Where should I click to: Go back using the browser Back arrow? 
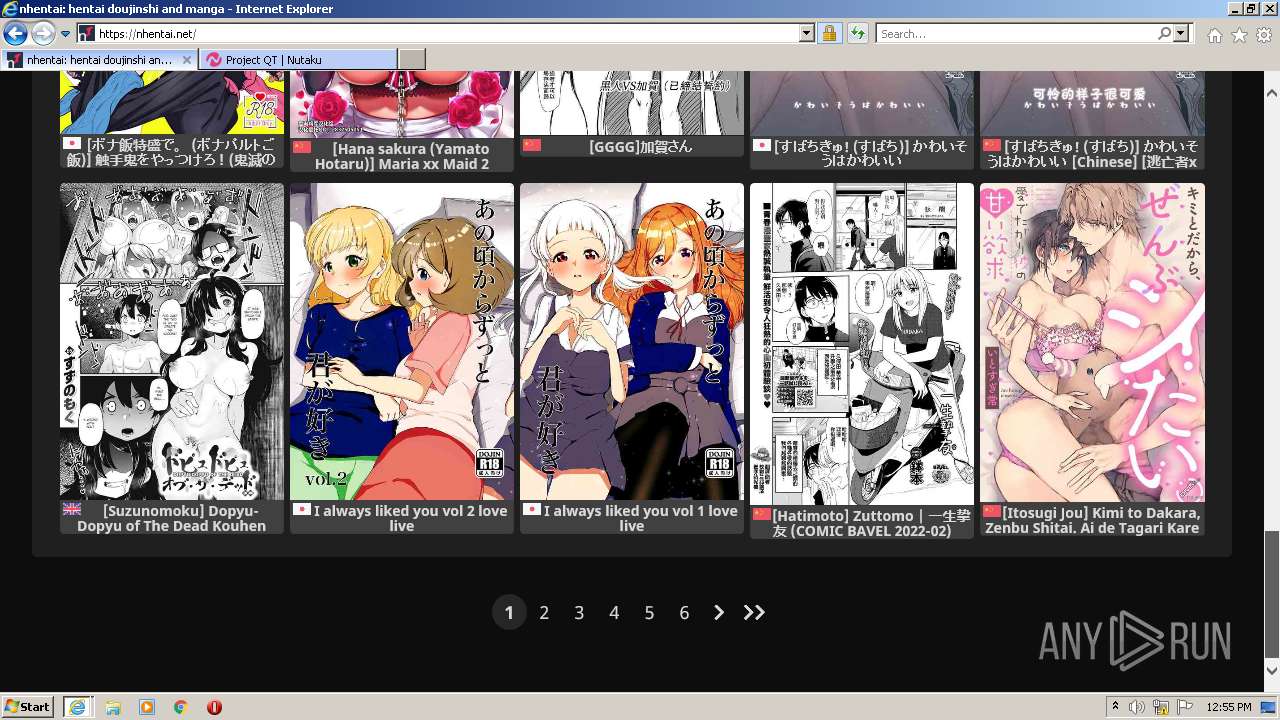point(15,34)
